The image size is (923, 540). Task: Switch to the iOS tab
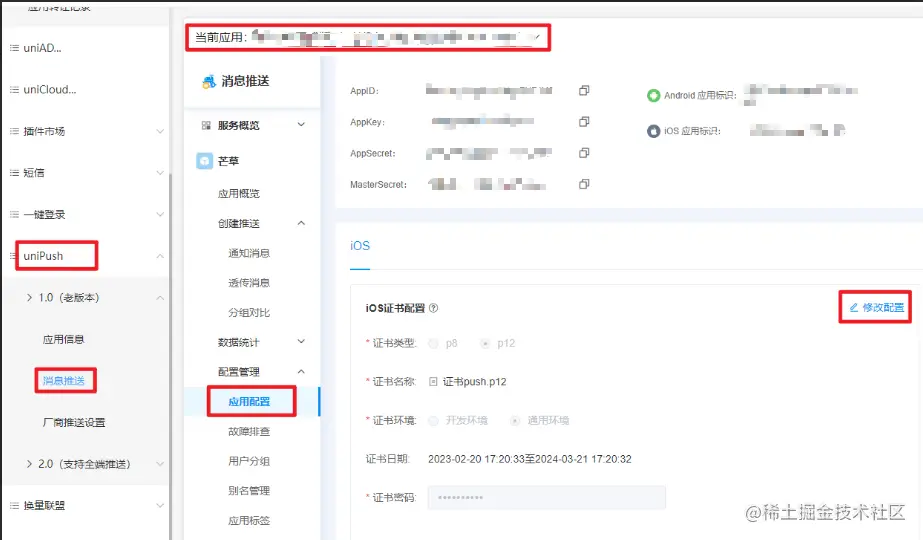(360, 246)
